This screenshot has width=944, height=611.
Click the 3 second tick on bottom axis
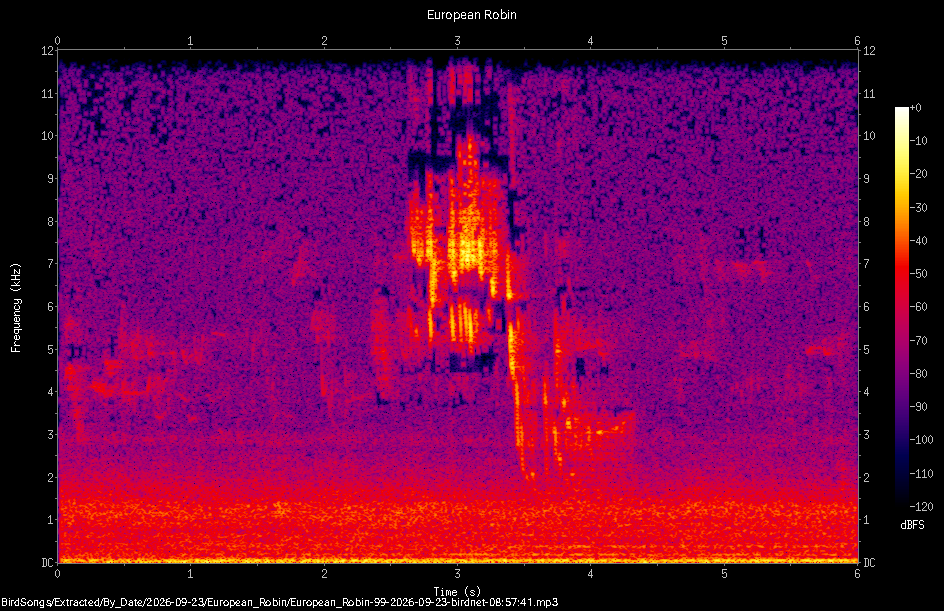458,574
